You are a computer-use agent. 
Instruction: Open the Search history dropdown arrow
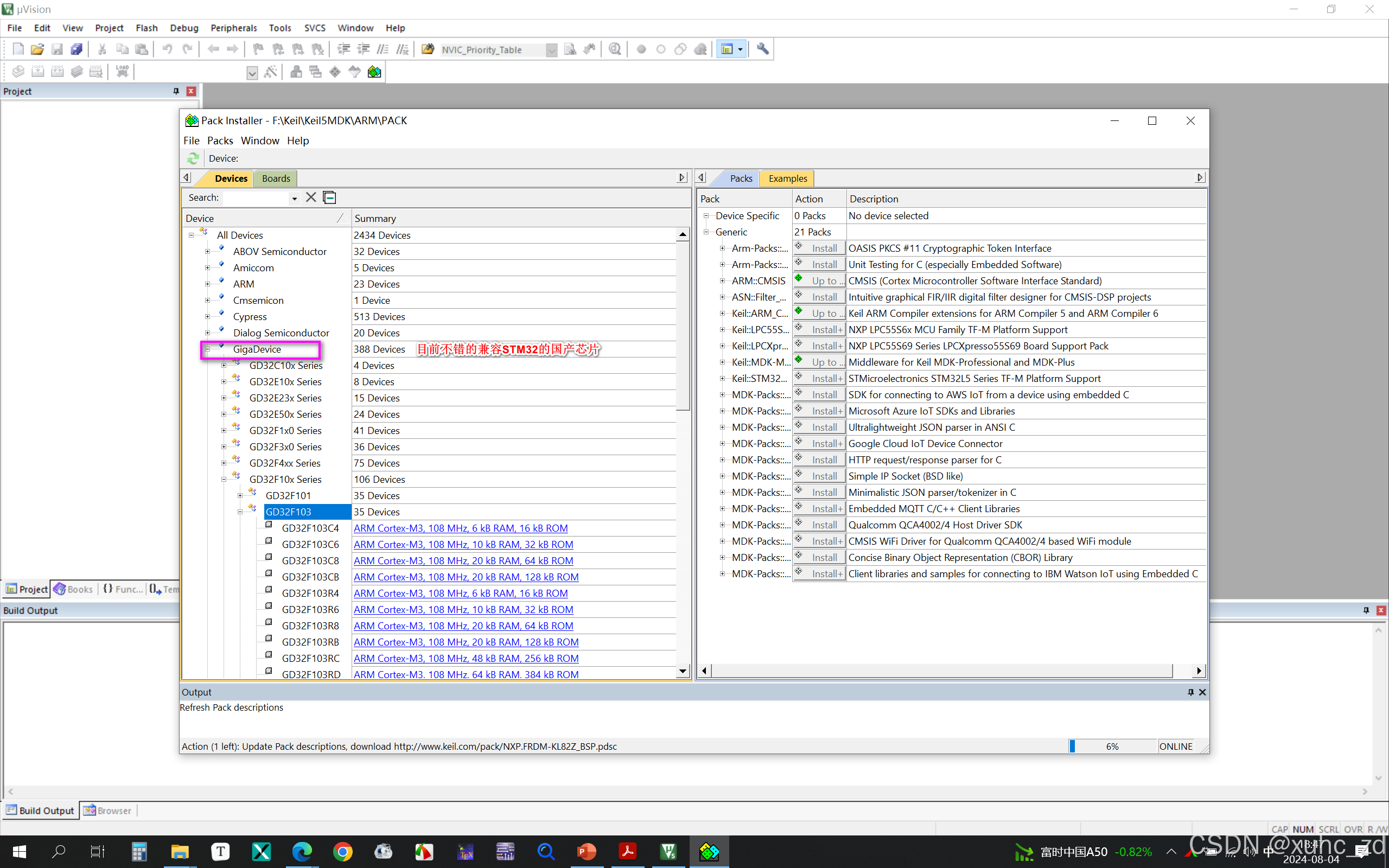(295, 198)
